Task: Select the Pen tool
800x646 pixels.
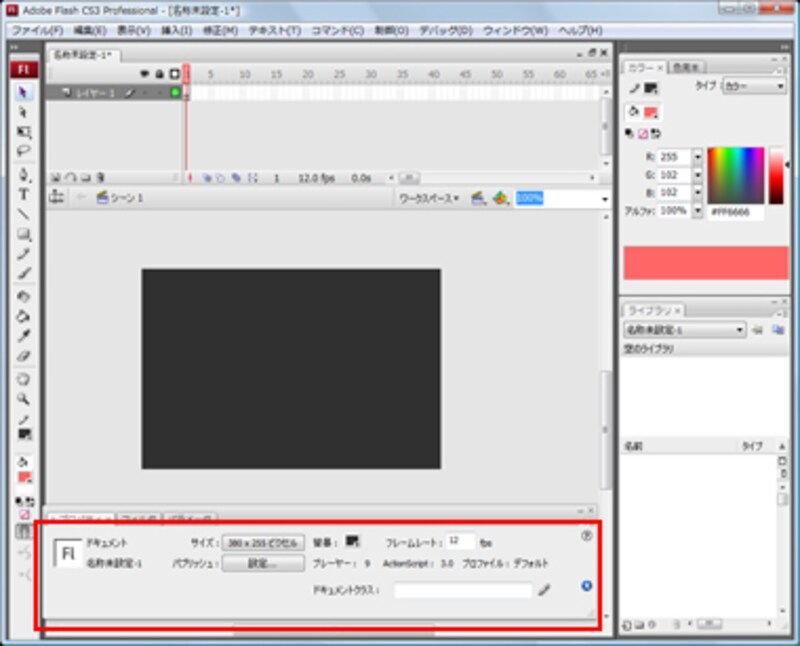Action: pyautogui.click(x=23, y=174)
